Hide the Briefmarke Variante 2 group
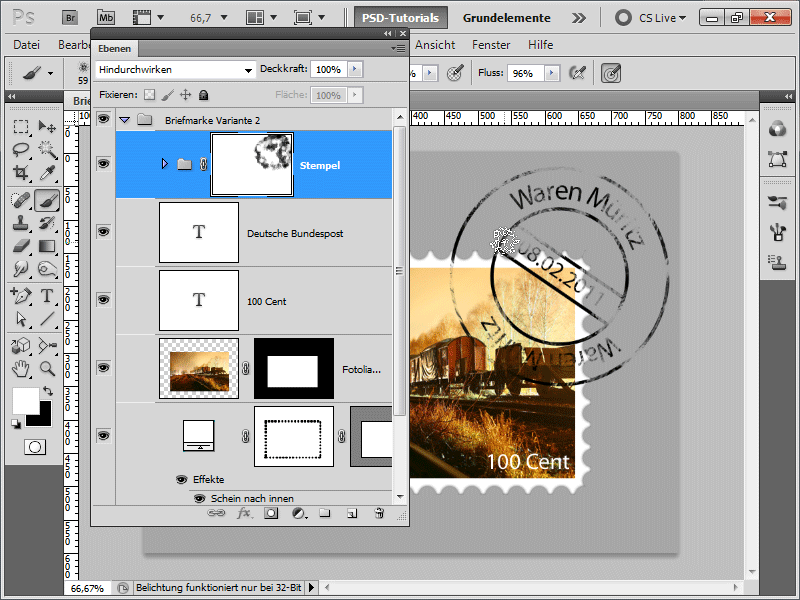Screen dimensions: 800x600 (x=104, y=119)
